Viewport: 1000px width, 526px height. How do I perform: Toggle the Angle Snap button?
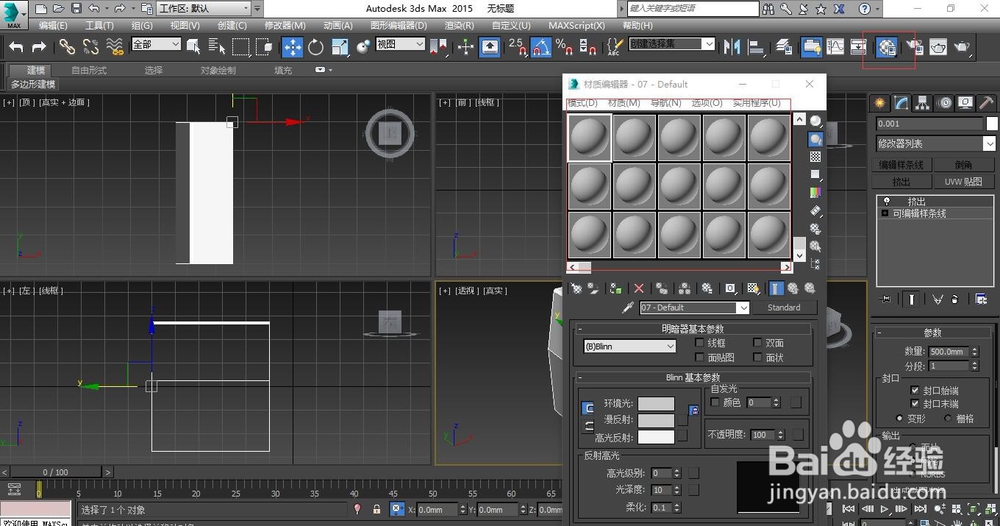(x=541, y=47)
